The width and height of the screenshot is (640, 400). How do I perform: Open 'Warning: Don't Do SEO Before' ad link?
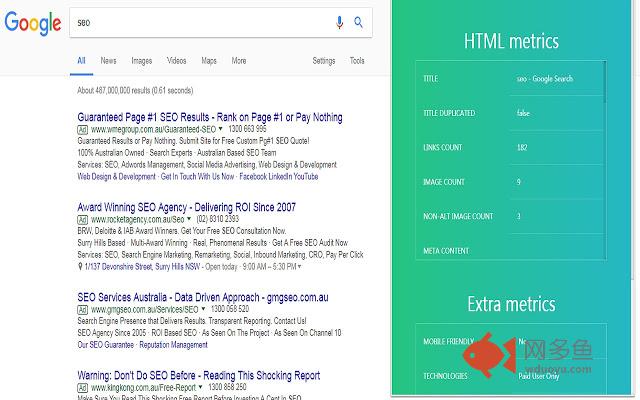point(199,376)
